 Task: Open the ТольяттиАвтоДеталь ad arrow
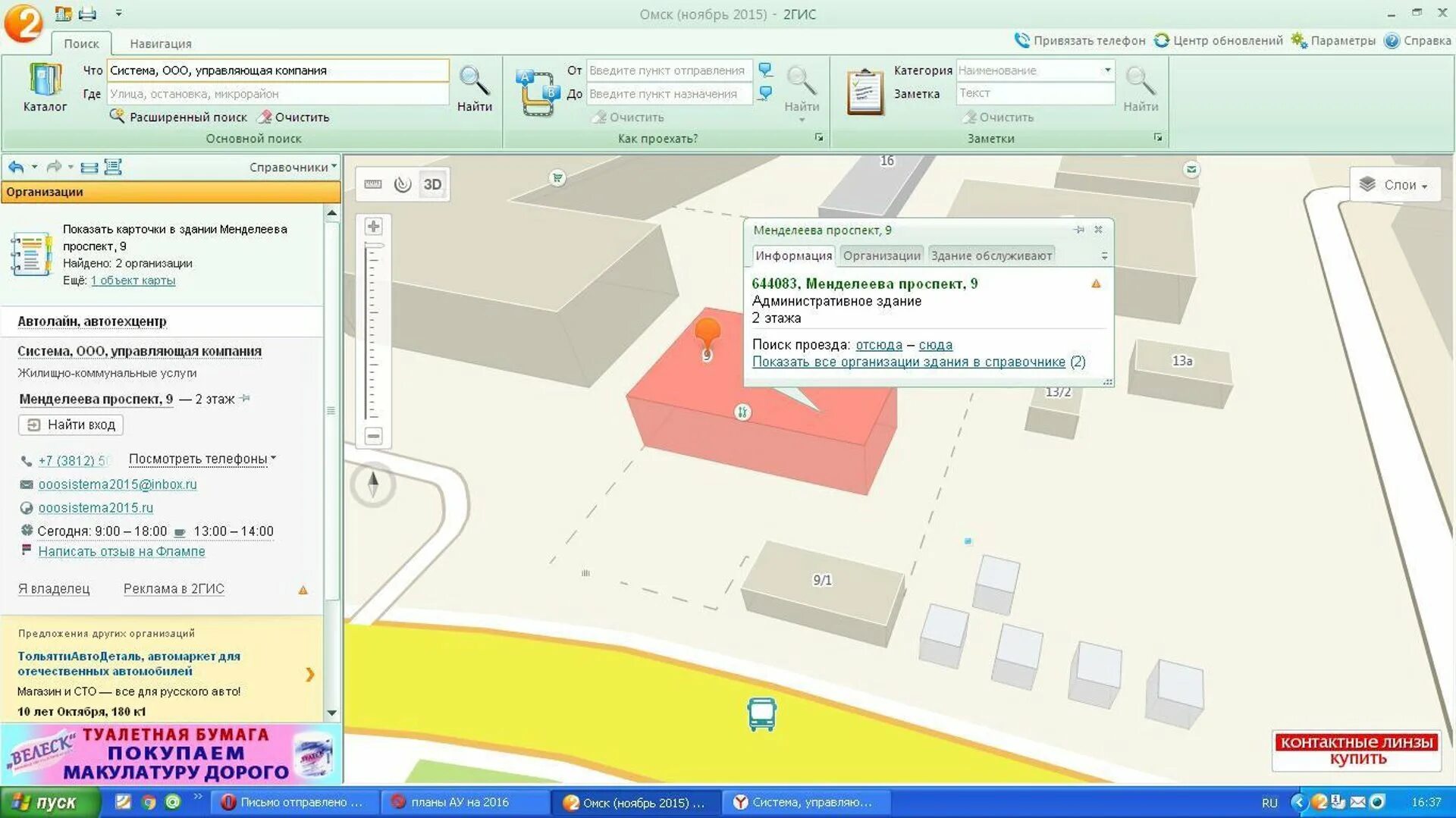point(309,674)
